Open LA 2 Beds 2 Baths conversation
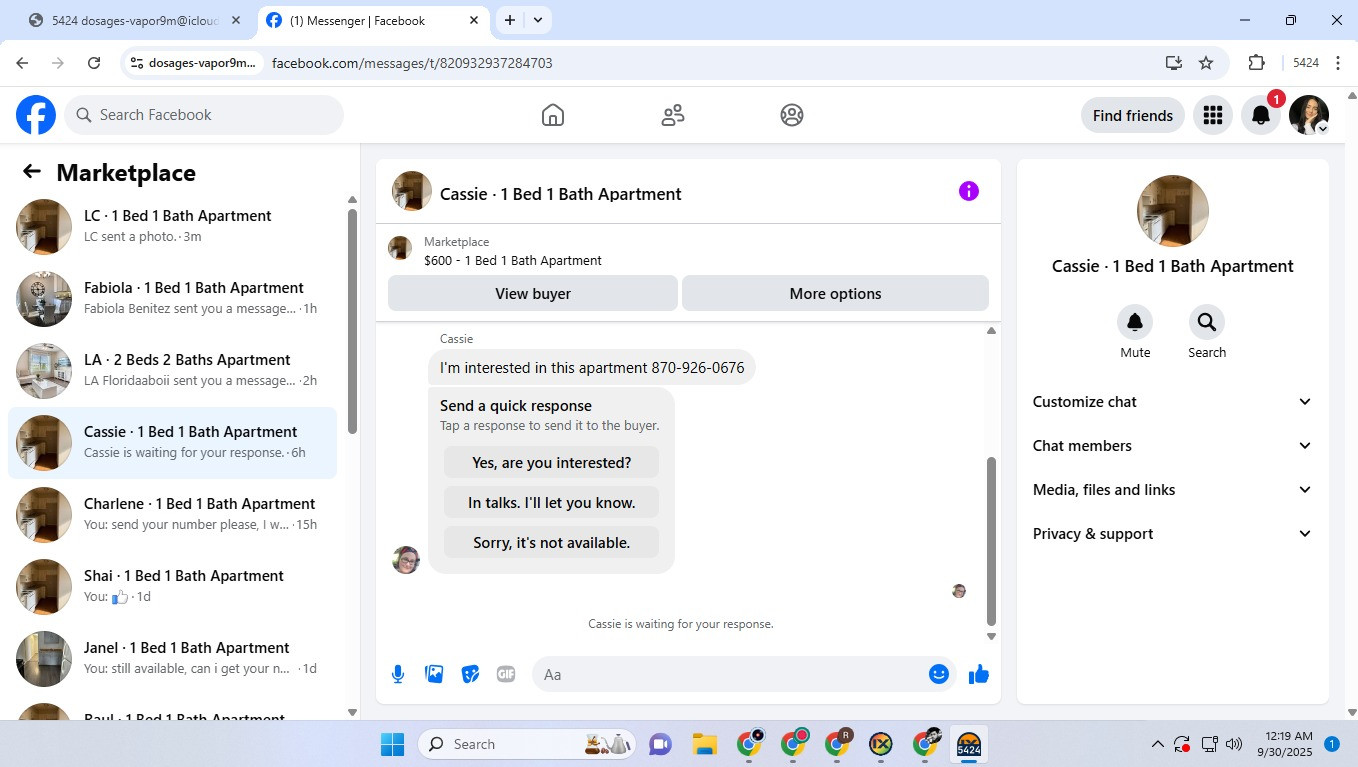Screen dimensions: 1358x767 [172, 370]
